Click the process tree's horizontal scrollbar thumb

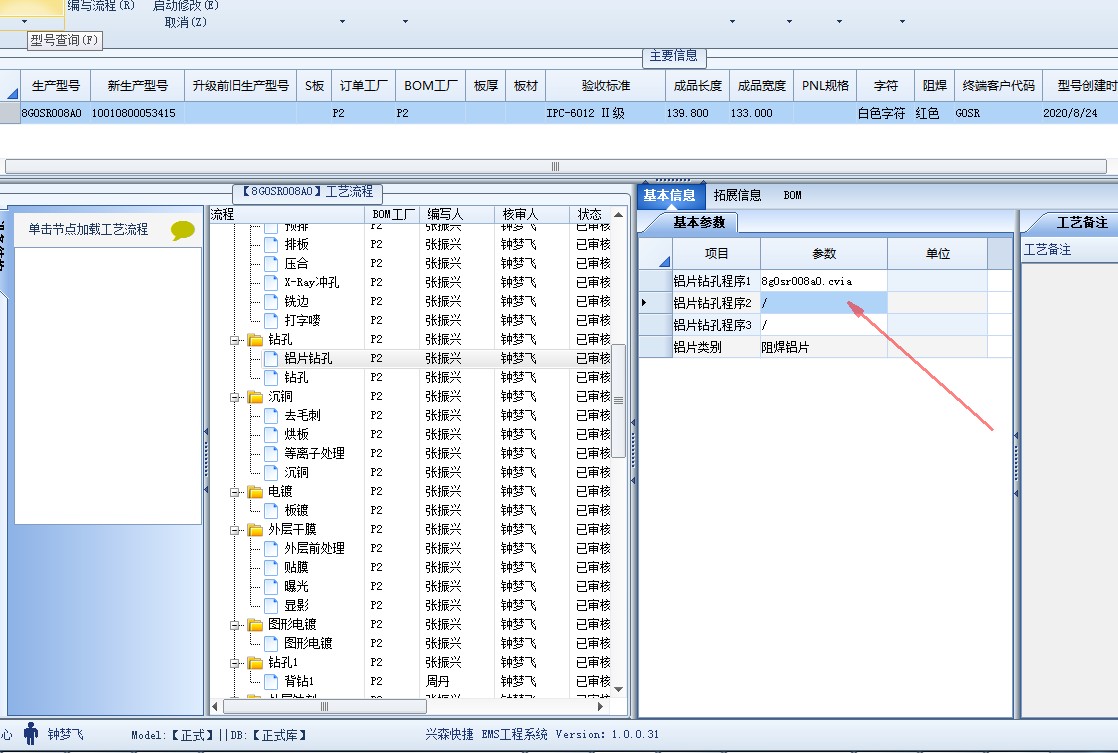pos(324,707)
